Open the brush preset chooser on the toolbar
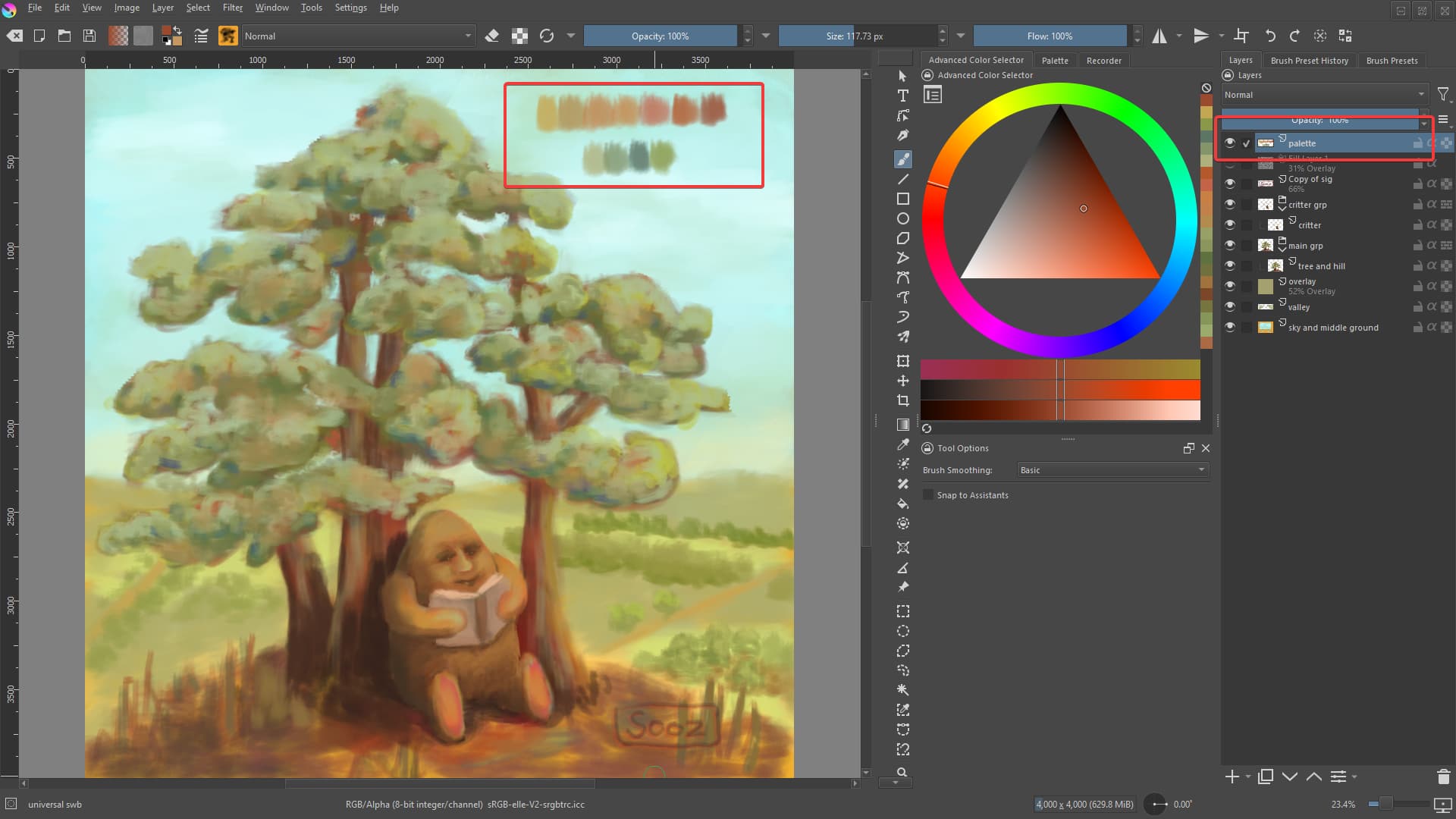Image resolution: width=1456 pixels, height=819 pixels. [x=227, y=36]
